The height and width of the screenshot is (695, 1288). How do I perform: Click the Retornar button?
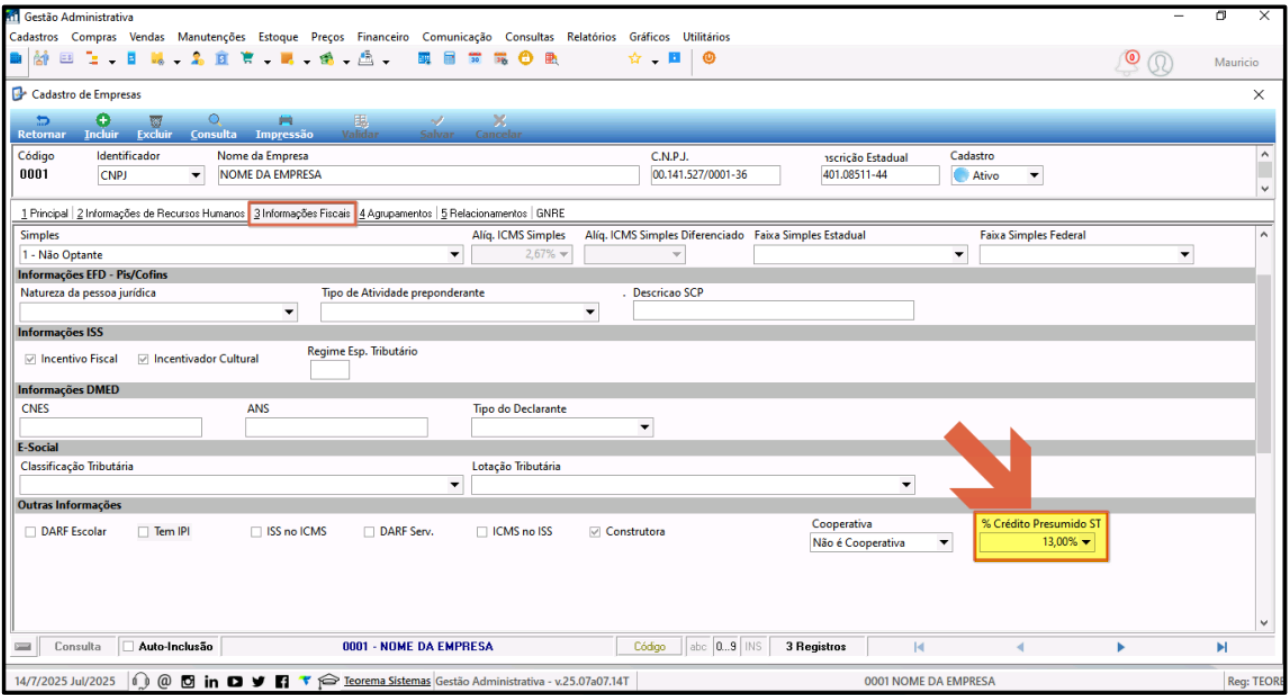(x=42, y=126)
